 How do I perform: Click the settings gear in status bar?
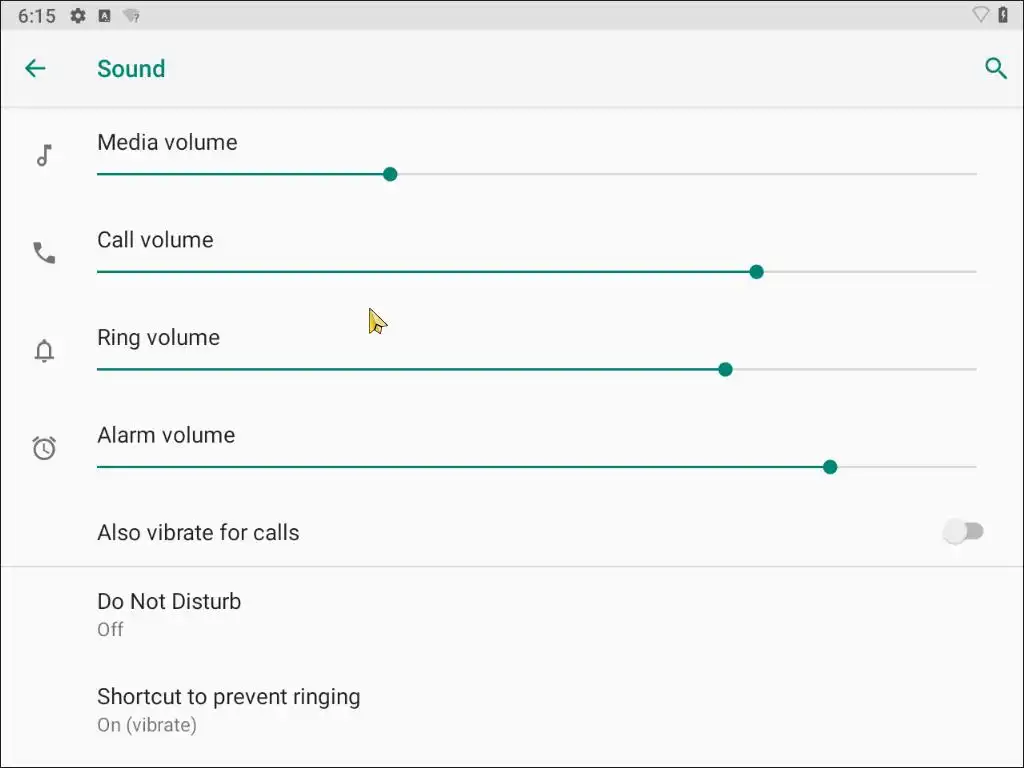(x=78, y=16)
